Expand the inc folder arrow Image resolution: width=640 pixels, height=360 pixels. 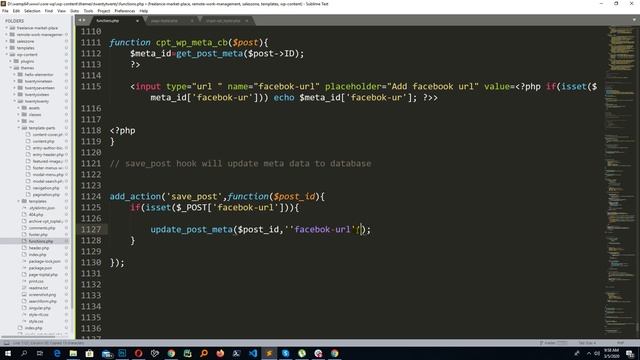[19, 121]
